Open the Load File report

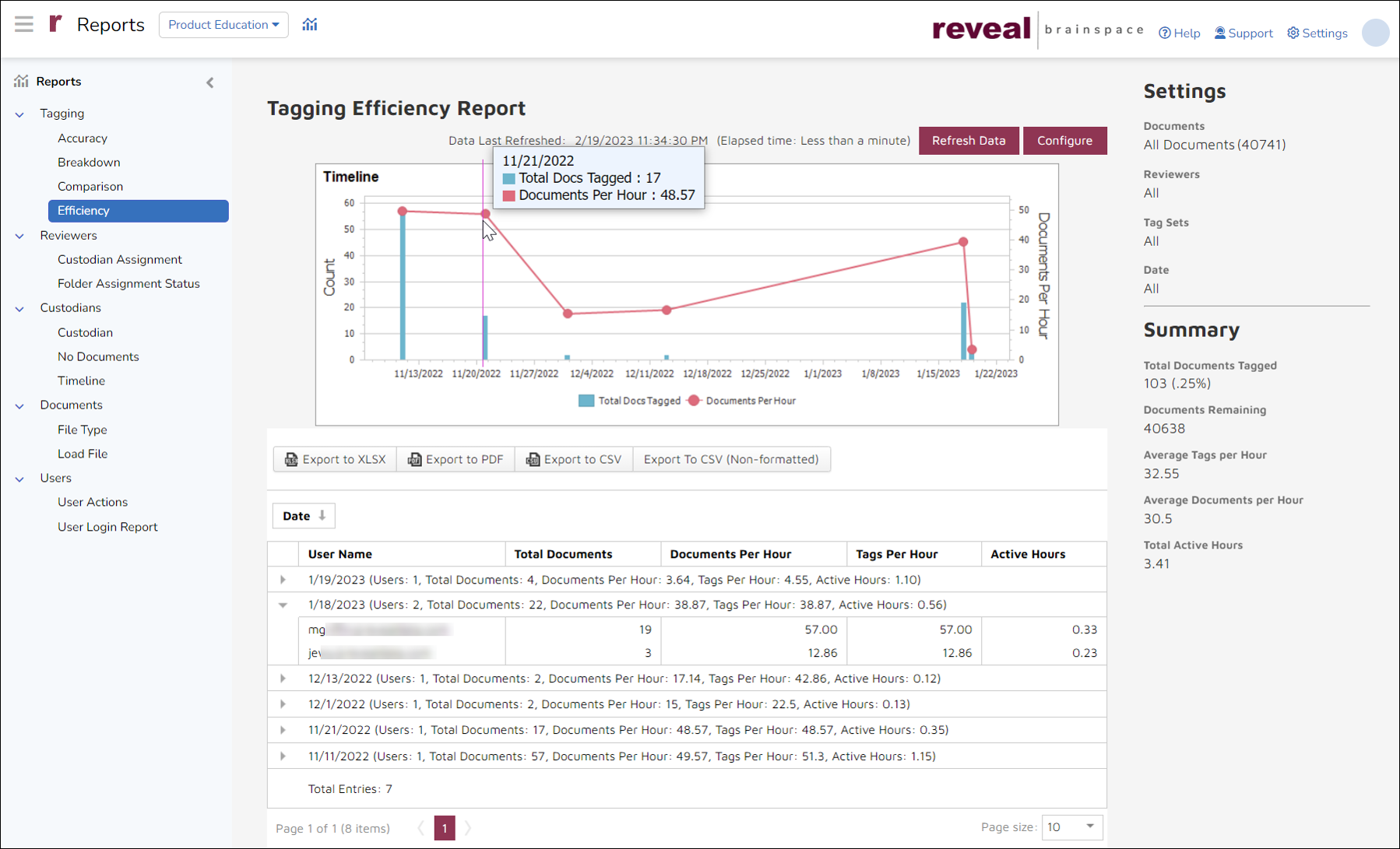(x=83, y=454)
